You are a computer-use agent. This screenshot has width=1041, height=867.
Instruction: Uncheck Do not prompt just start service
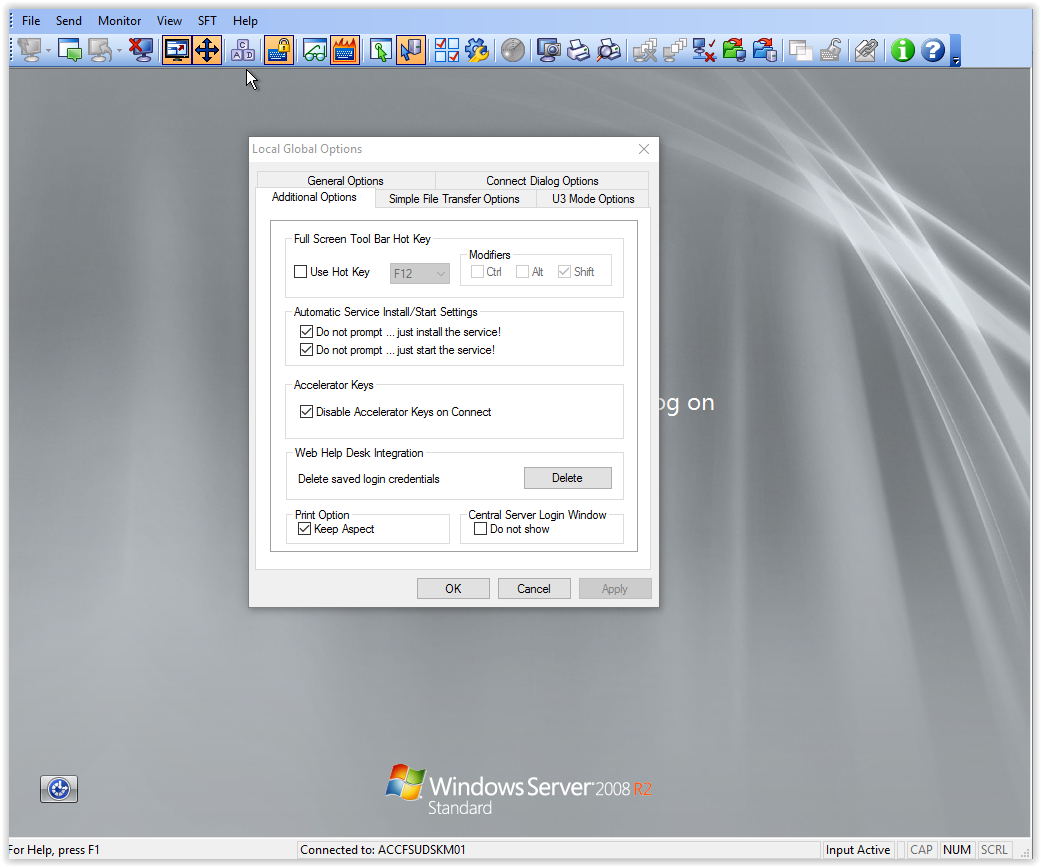point(306,349)
